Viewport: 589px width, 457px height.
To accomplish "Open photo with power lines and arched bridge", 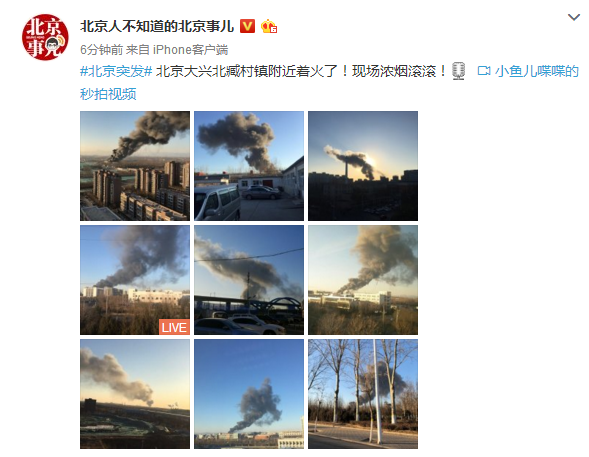I will [249, 280].
